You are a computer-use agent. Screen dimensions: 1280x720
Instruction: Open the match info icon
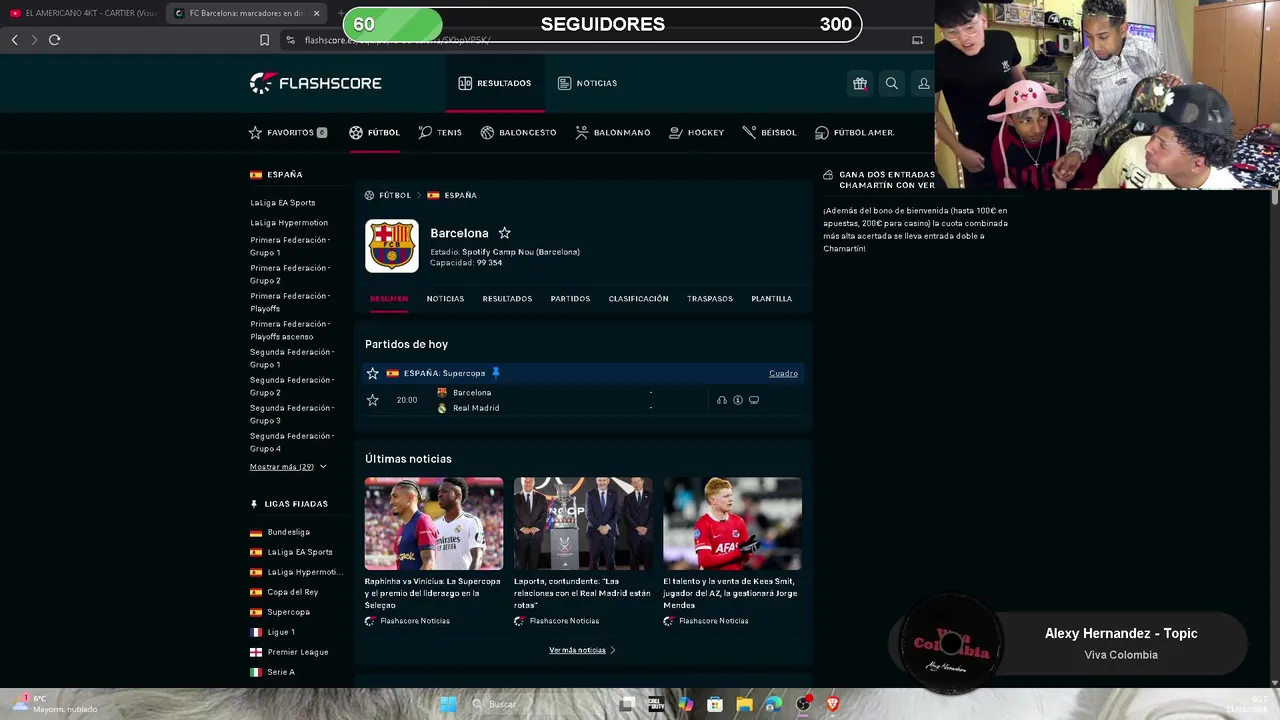[738, 400]
